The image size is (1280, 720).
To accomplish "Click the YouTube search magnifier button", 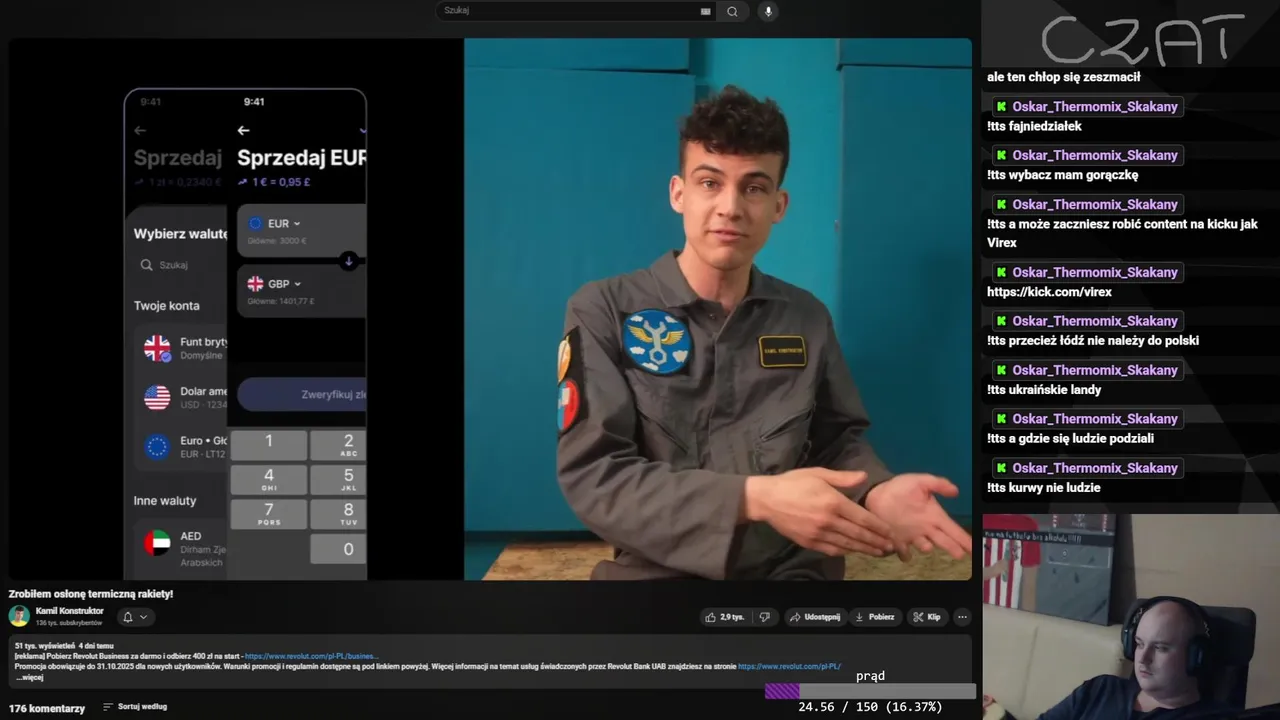I will 732,11.
